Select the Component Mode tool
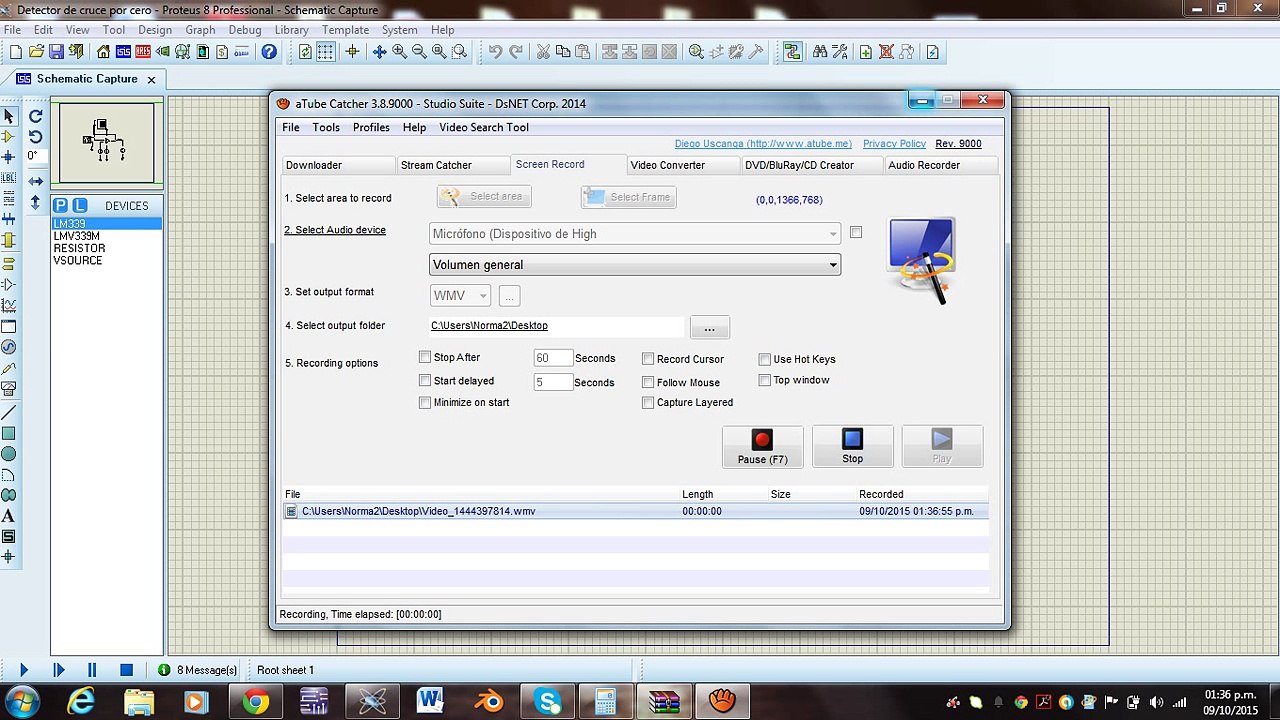This screenshot has width=1280, height=720. (9, 137)
